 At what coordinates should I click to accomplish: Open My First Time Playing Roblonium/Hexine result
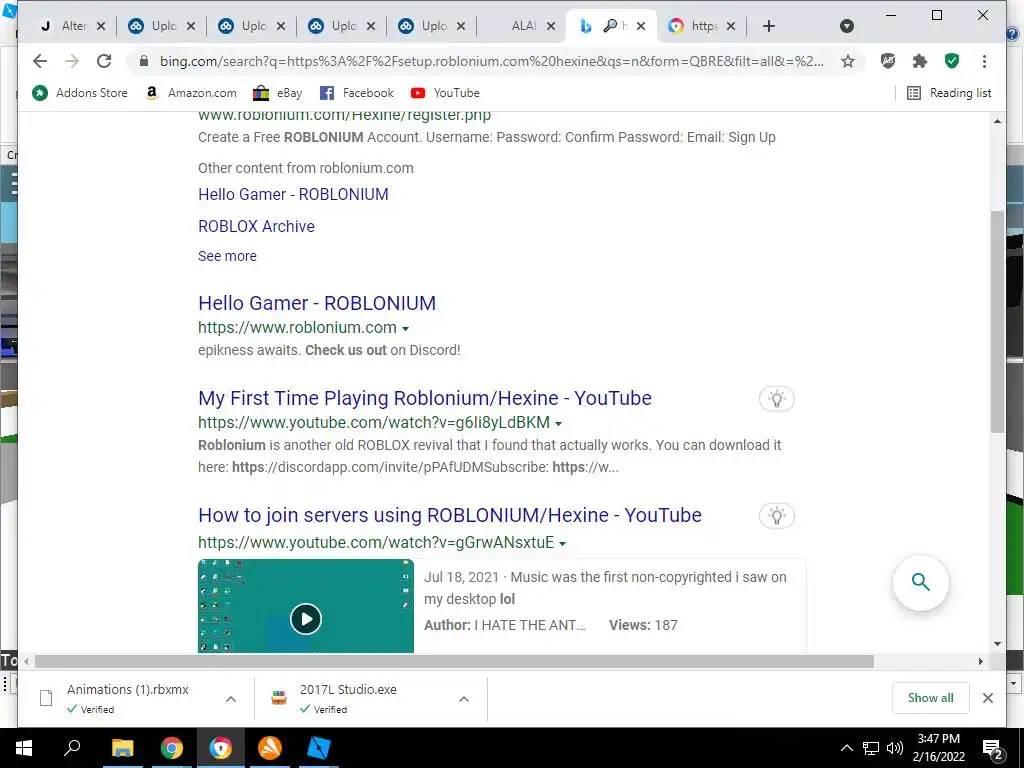[424, 398]
